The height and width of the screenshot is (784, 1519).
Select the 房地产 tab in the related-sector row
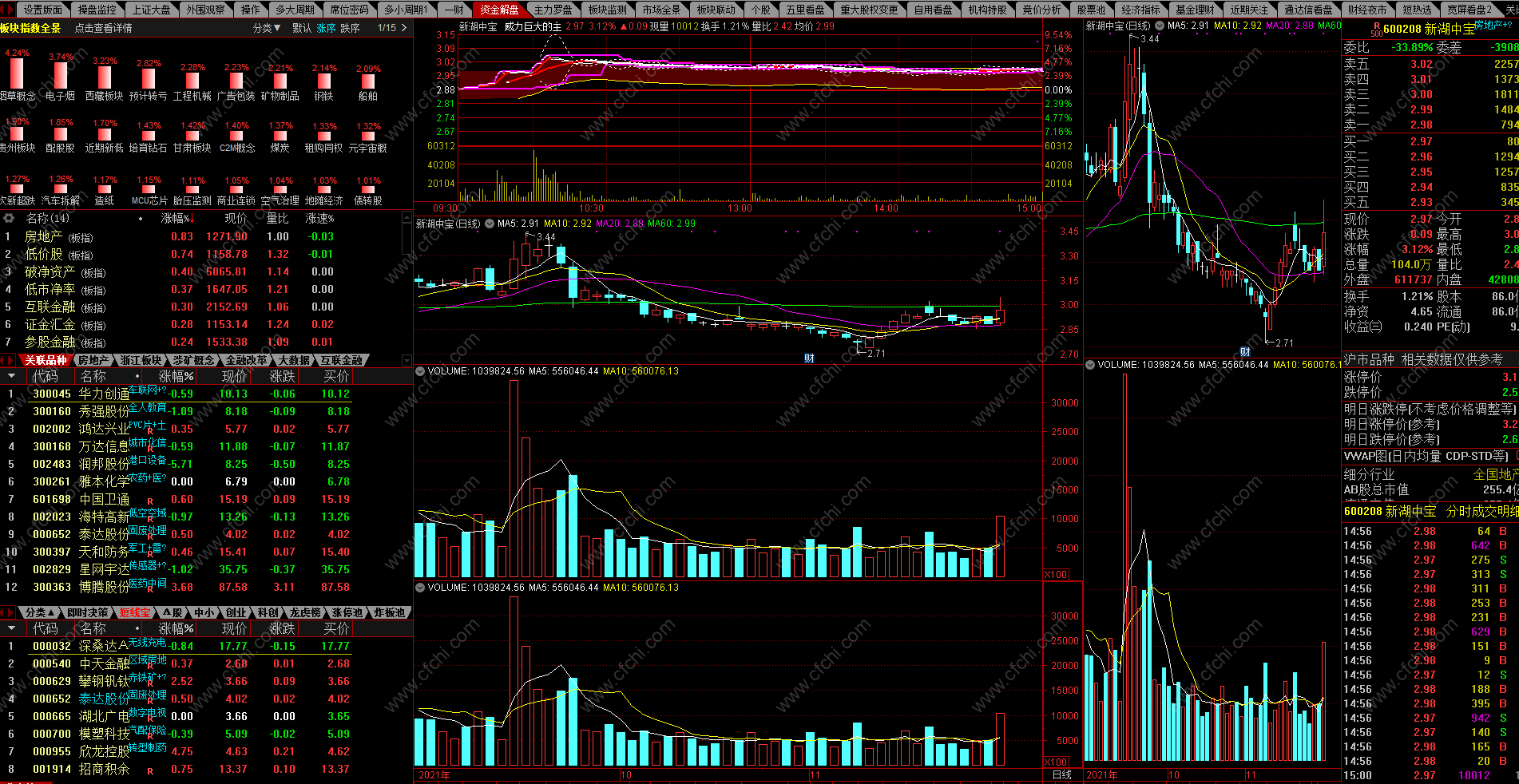[x=93, y=361]
